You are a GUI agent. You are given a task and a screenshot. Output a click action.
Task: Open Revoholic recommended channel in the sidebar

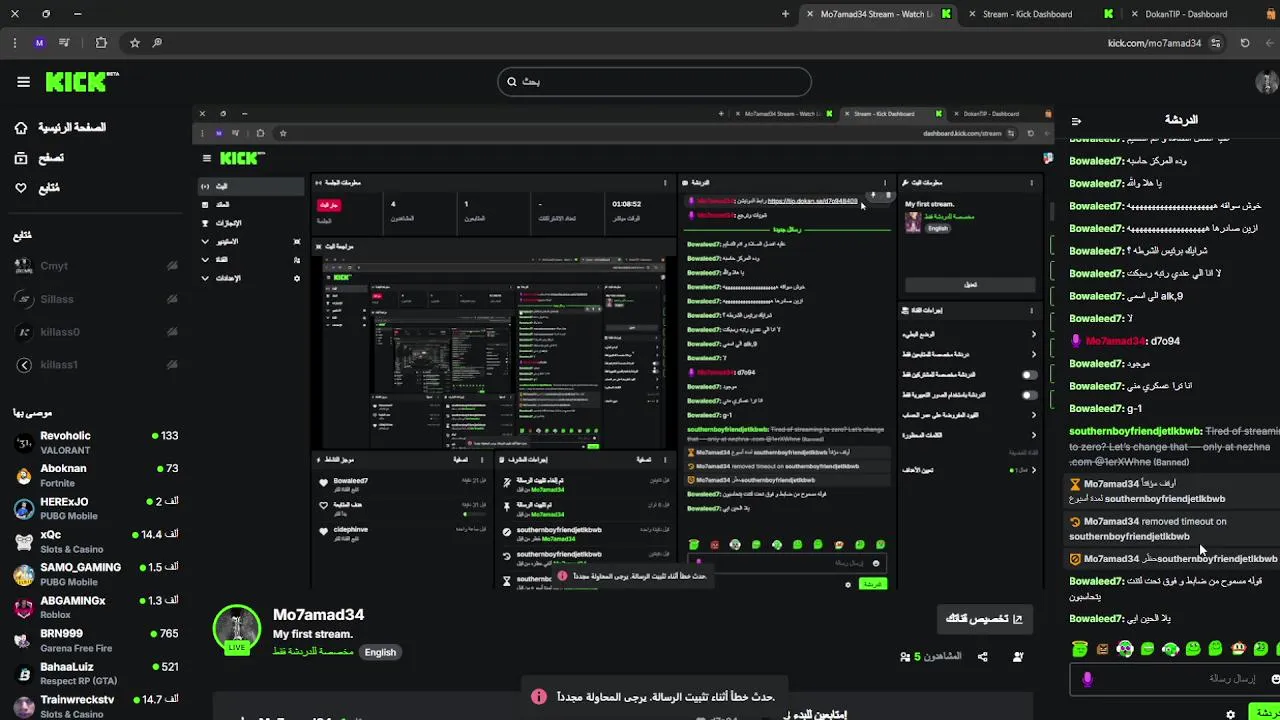96,443
